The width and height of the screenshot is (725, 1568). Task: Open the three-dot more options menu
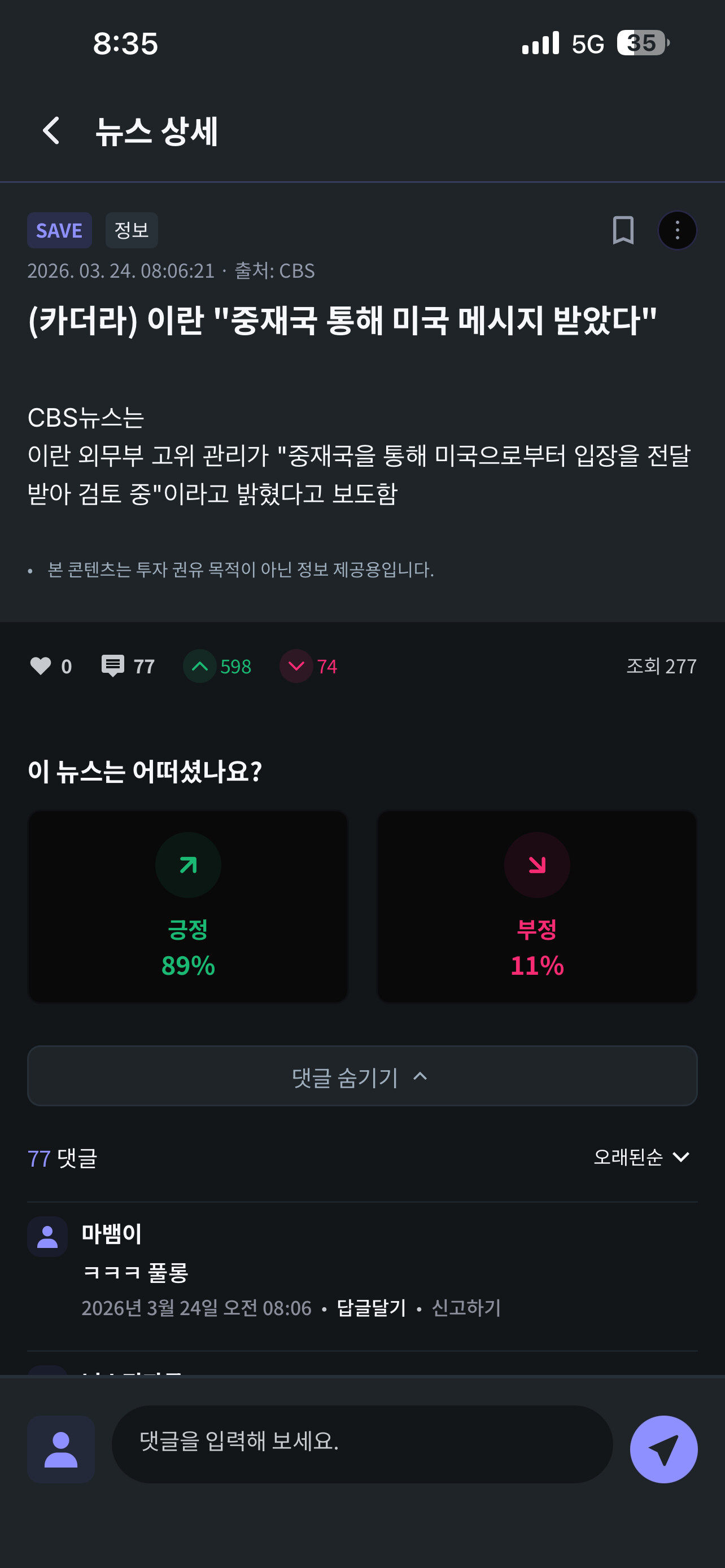677,230
